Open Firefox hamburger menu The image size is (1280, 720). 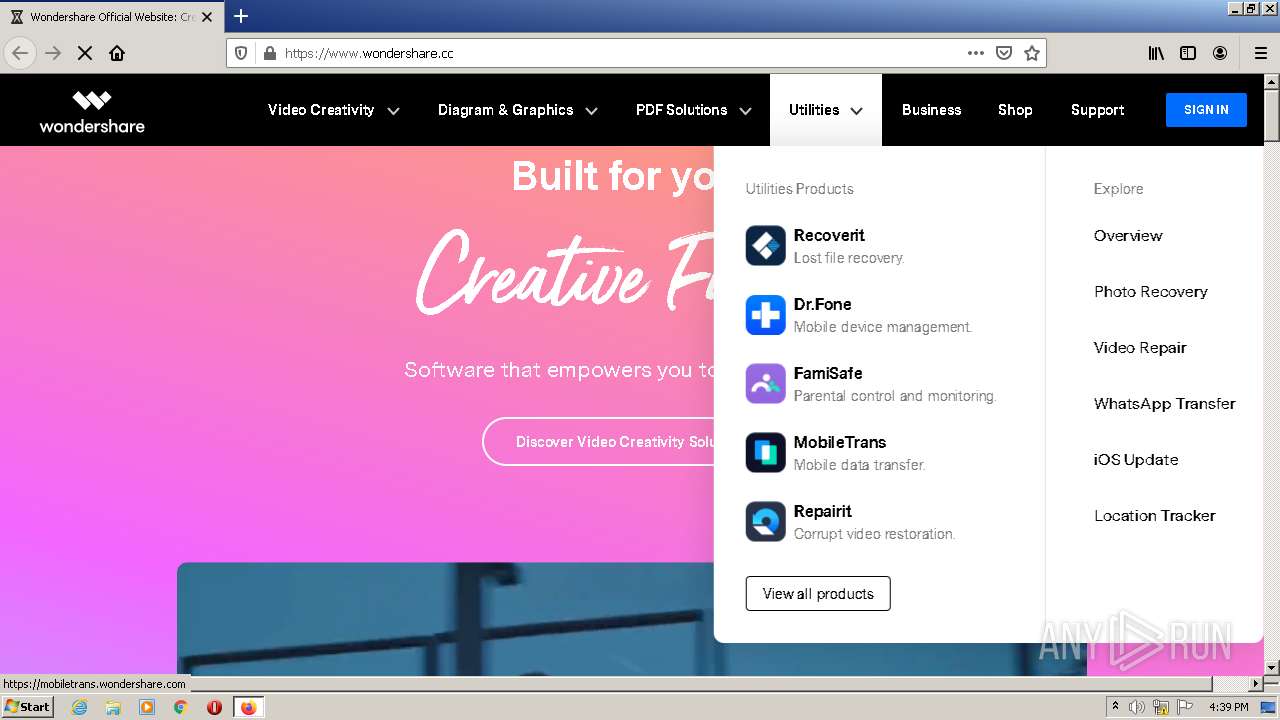pyautogui.click(x=1261, y=53)
